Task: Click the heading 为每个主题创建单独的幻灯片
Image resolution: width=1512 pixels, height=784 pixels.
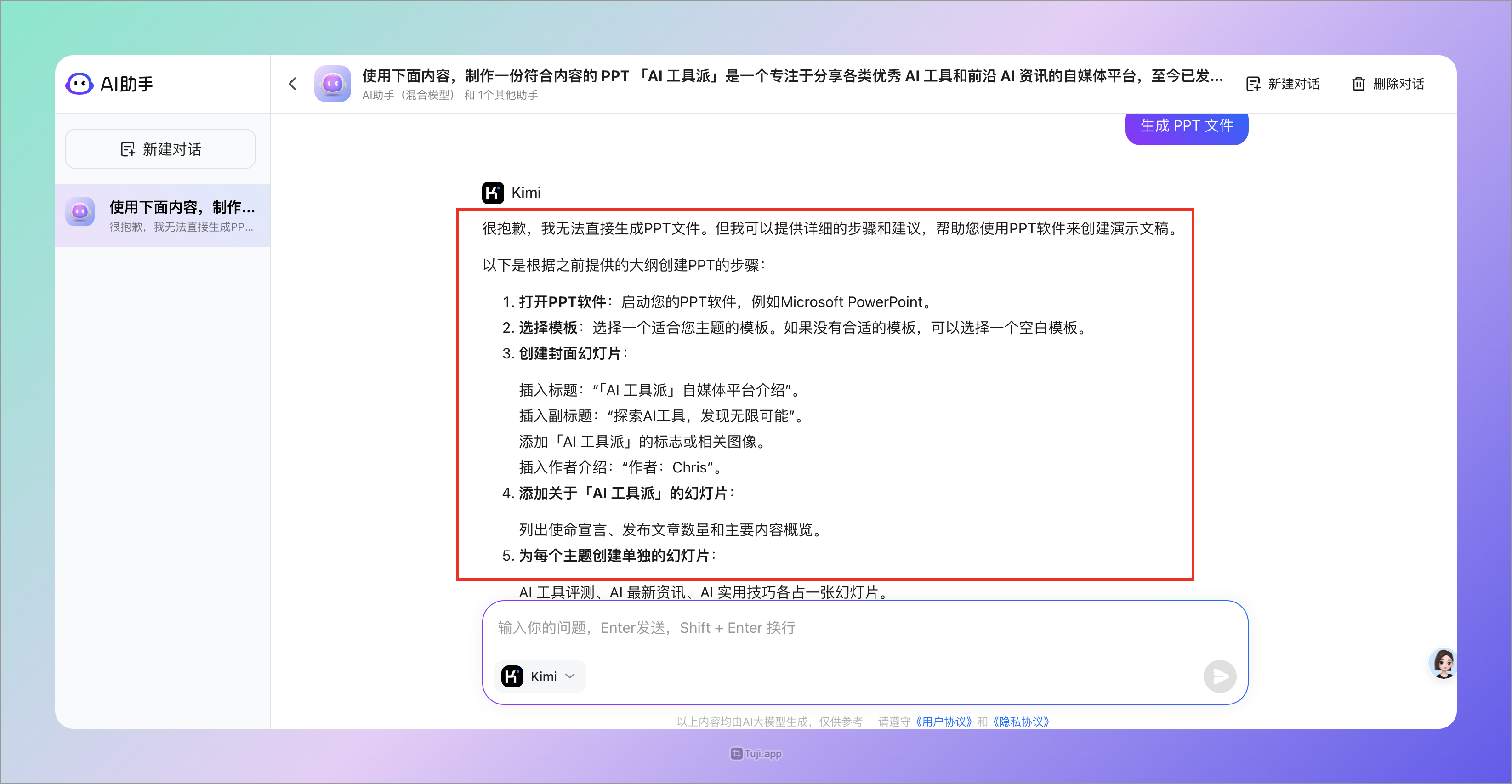Action: [614, 556]
